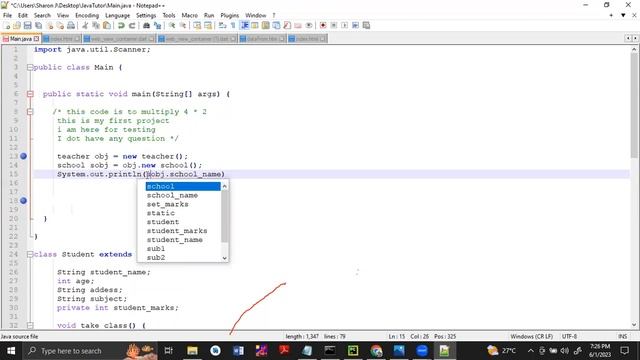Toggle the bookmark on line 18
The height and width of the screenshot is (360, 640).
click(x=23, y=200)
